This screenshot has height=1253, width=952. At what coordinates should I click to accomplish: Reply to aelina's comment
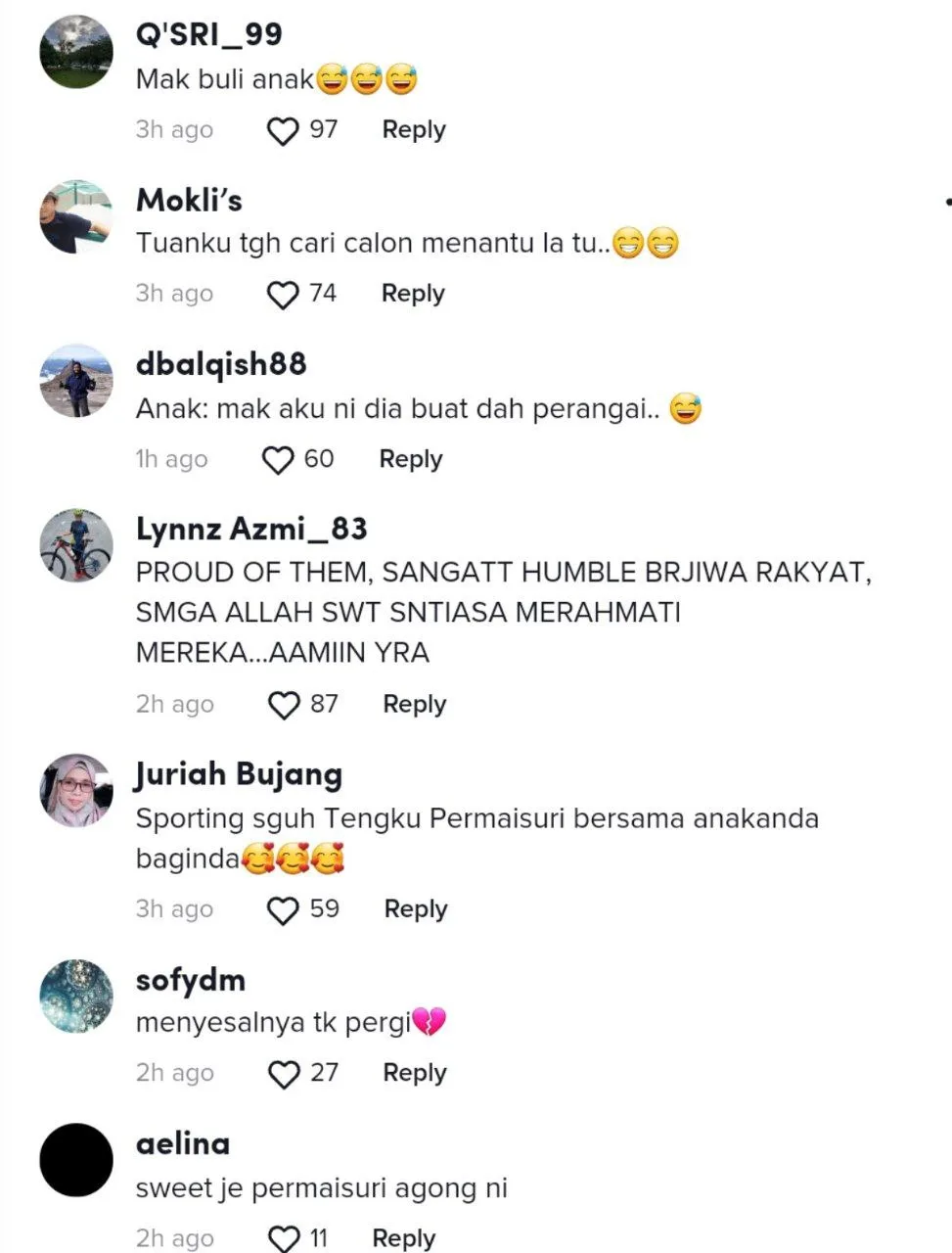tap(404, 1238)
